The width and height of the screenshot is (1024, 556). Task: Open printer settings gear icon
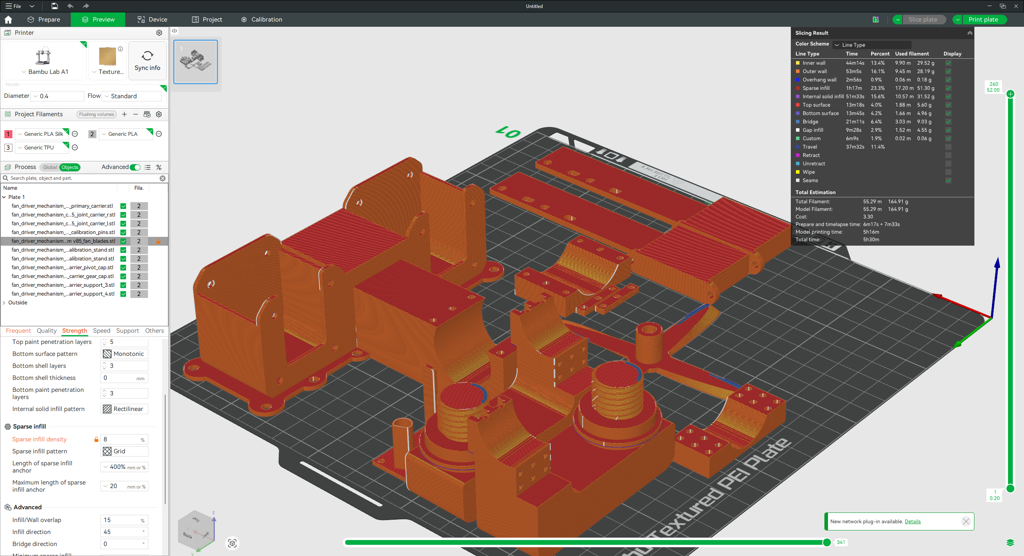click(x=159, y=33)
